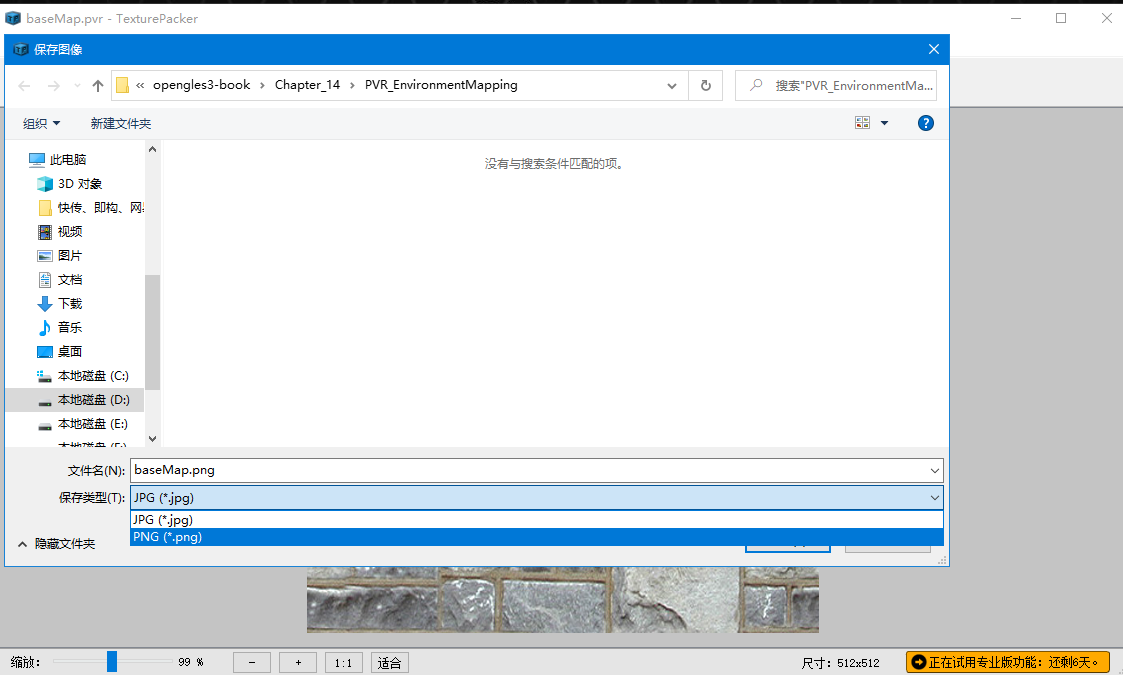Change folder view using the view icon
Image resolution: width=1123 pixels, height=675 pixels.
click(862, 121)
